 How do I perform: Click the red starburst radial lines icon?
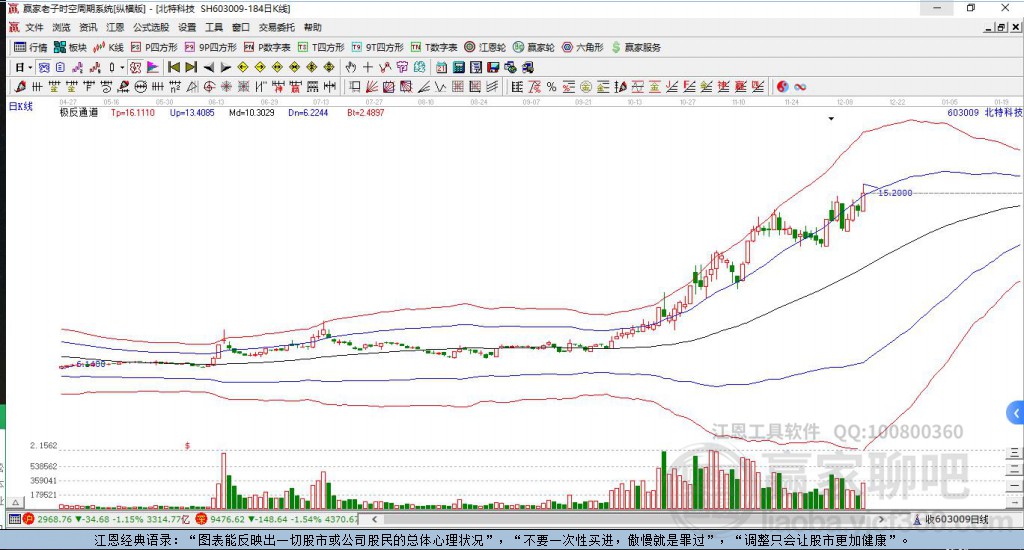pyautogui.click(x=226, y=87)
